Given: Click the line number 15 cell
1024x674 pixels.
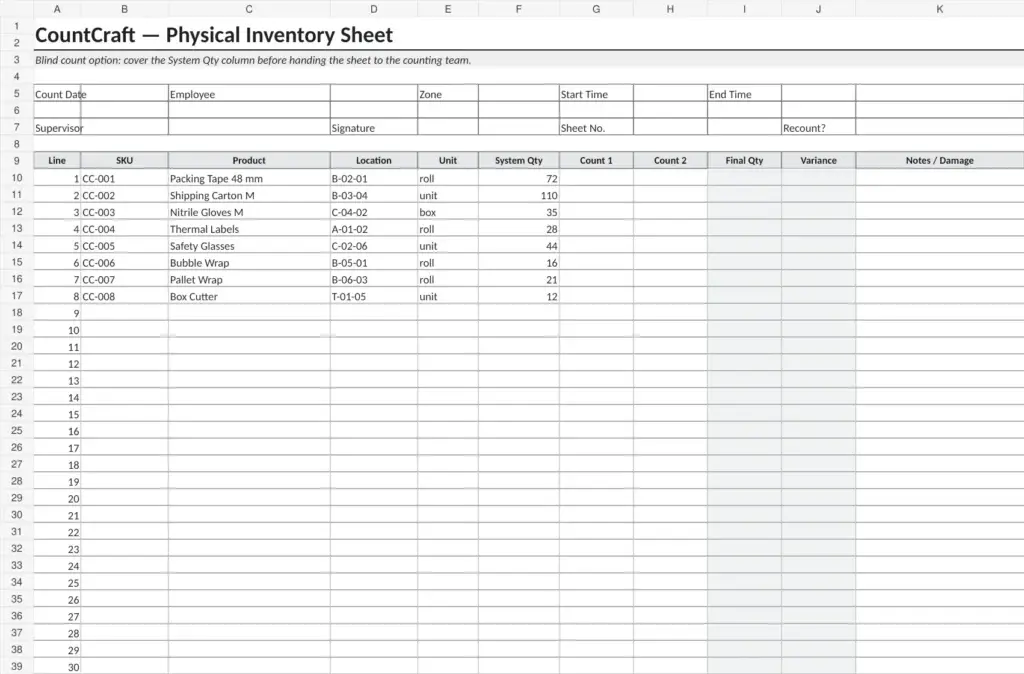Looking at the screenshot, I should tap(57, 414).
